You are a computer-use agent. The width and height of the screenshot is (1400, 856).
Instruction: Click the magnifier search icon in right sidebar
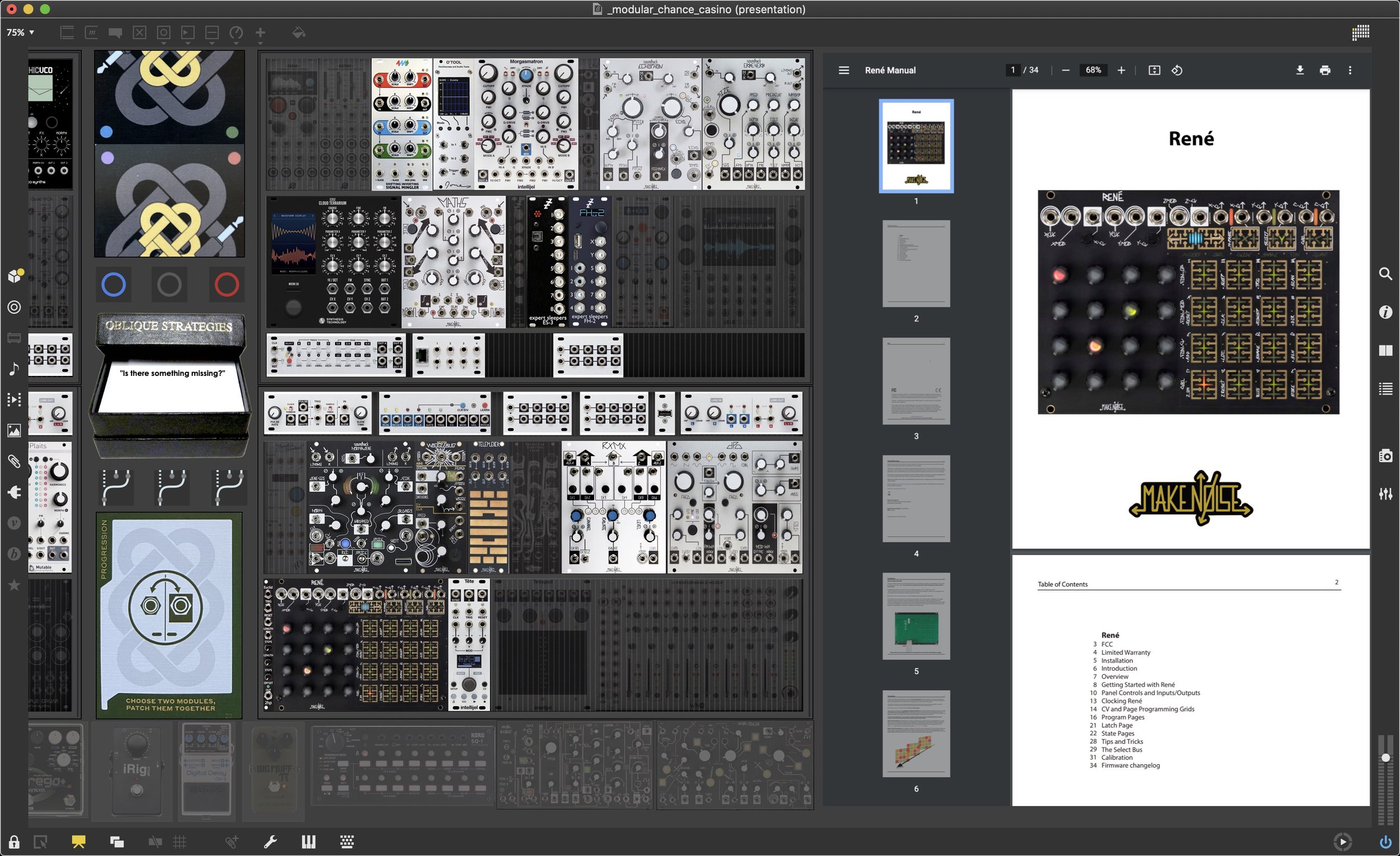point(1385,274)
